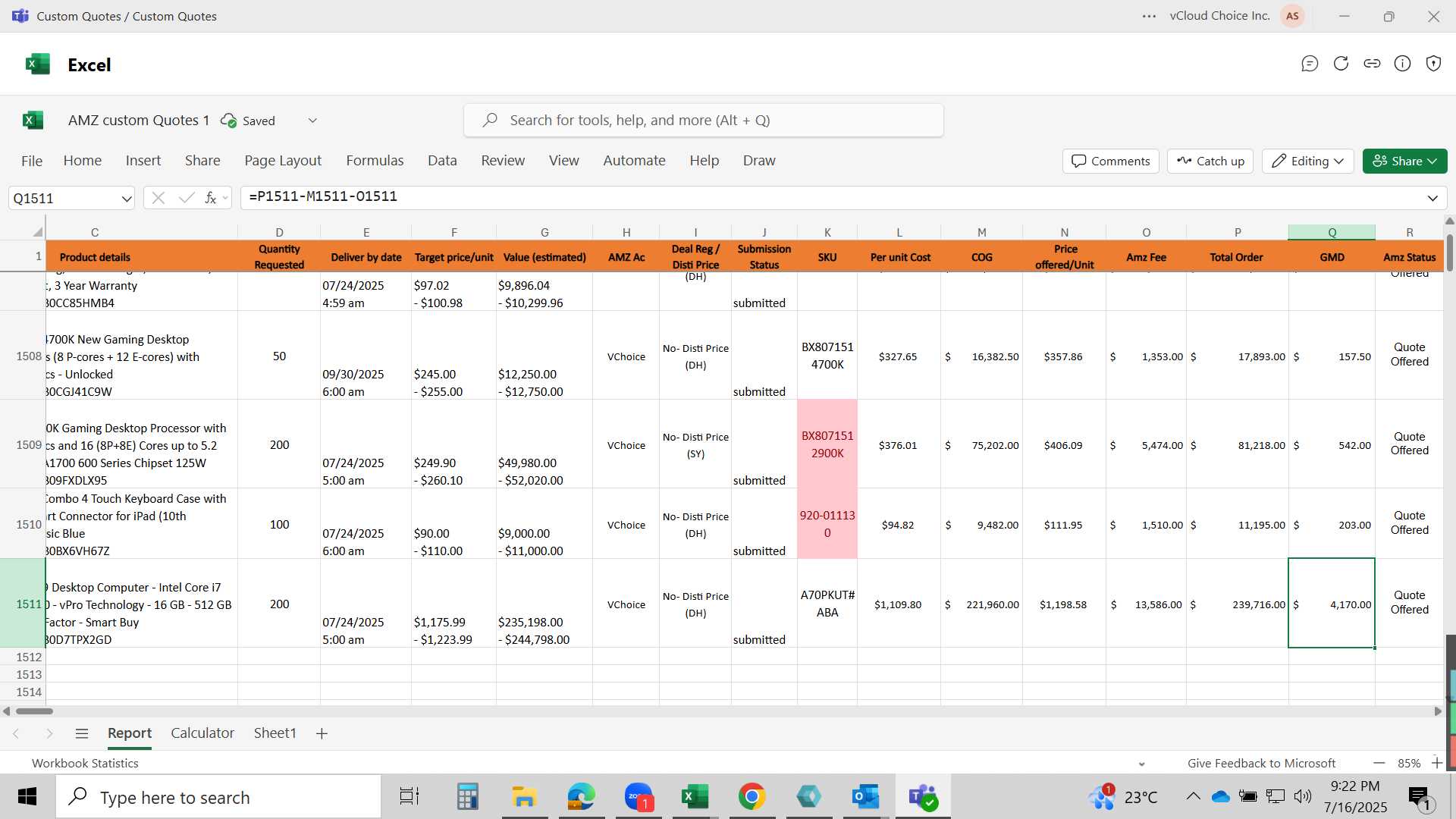The height and width of the screenshot is (819, 1456).
Task: Switch to the Insert tab
Action: coord(143,161)
